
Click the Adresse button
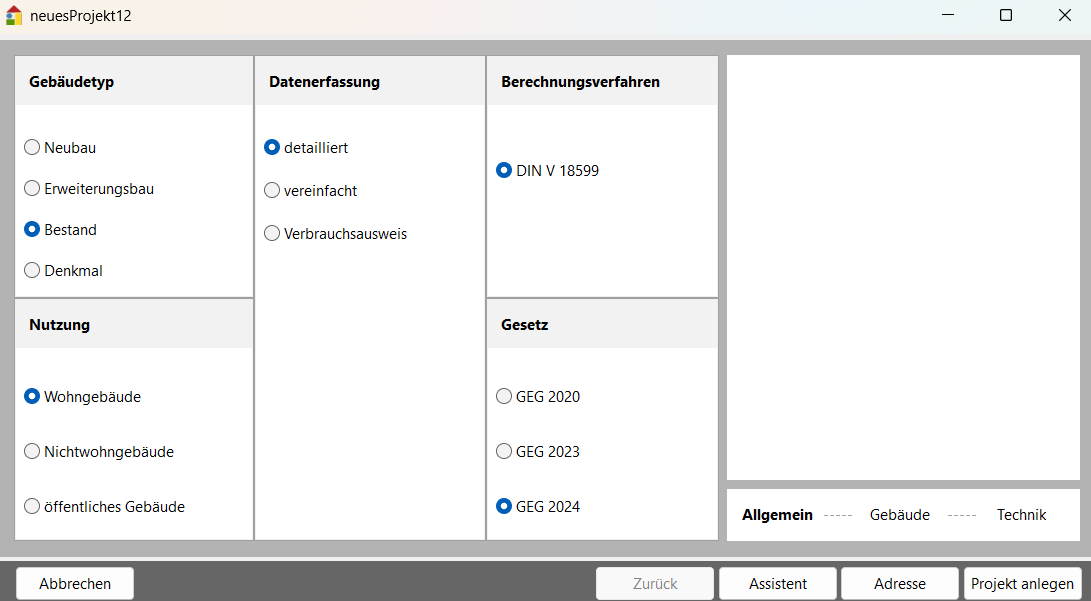(900, 584)
